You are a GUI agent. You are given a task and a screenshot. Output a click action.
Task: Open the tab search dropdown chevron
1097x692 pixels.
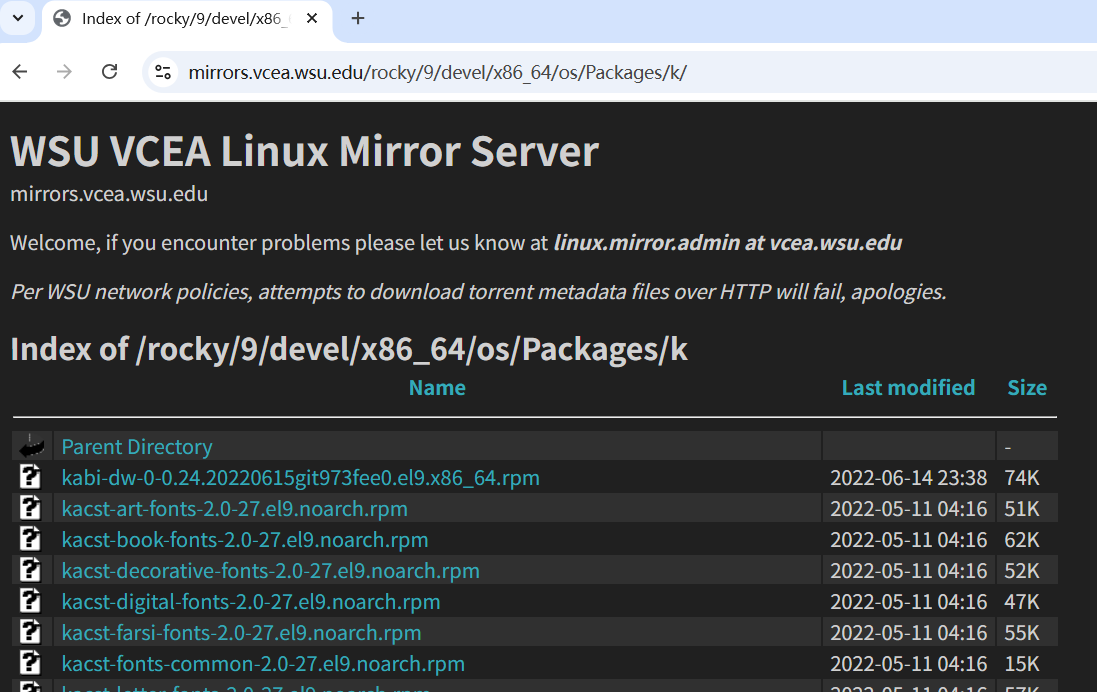click(18, 17)
